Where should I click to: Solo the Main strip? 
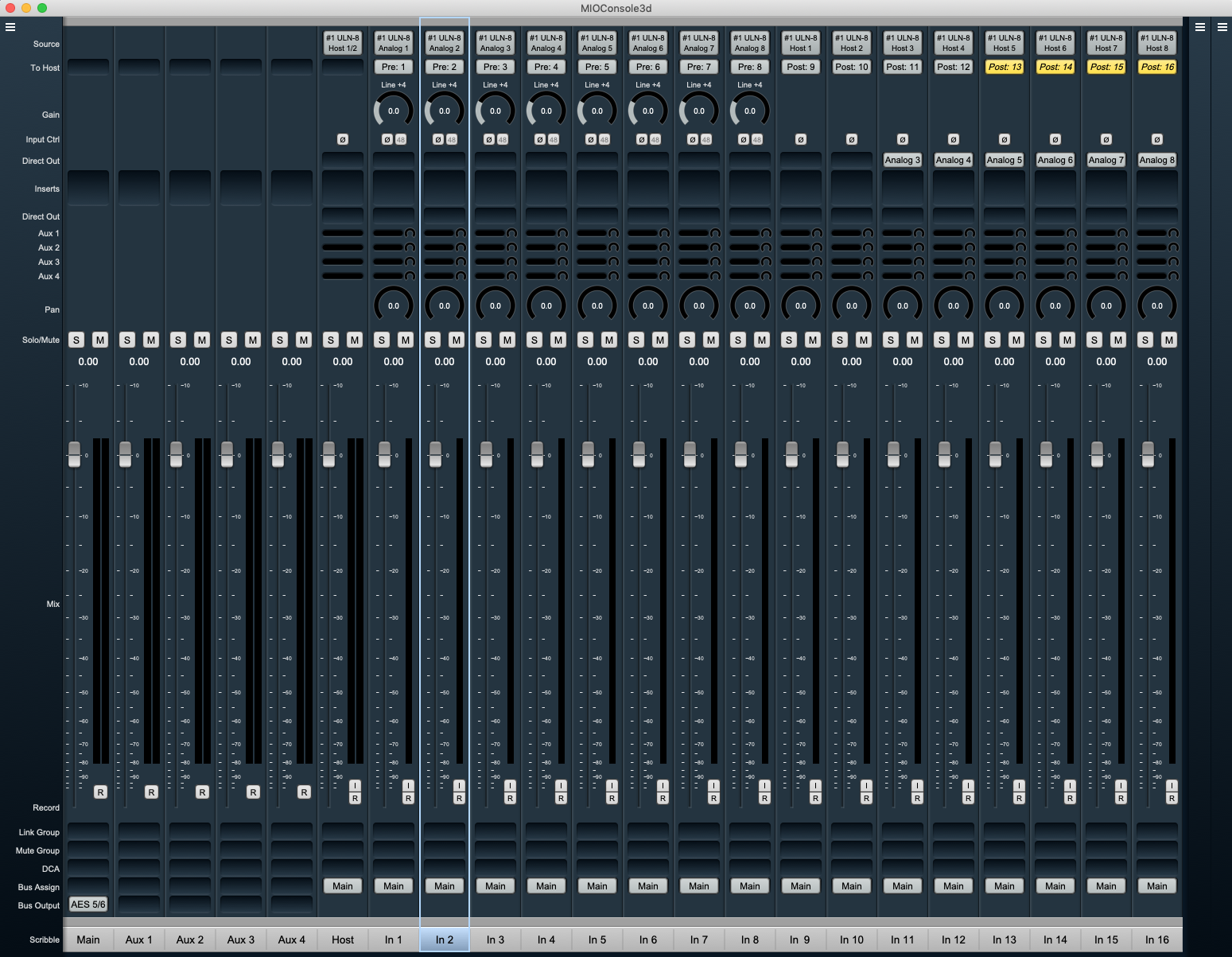click(76, 340)
